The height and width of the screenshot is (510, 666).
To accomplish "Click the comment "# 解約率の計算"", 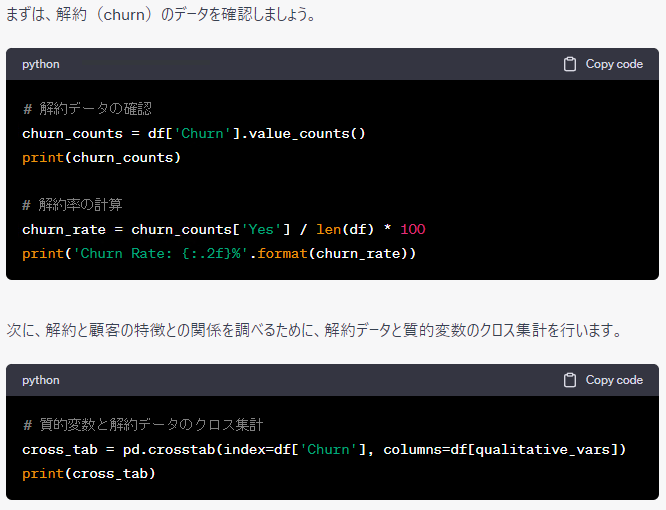I will (x=72, y=205).
